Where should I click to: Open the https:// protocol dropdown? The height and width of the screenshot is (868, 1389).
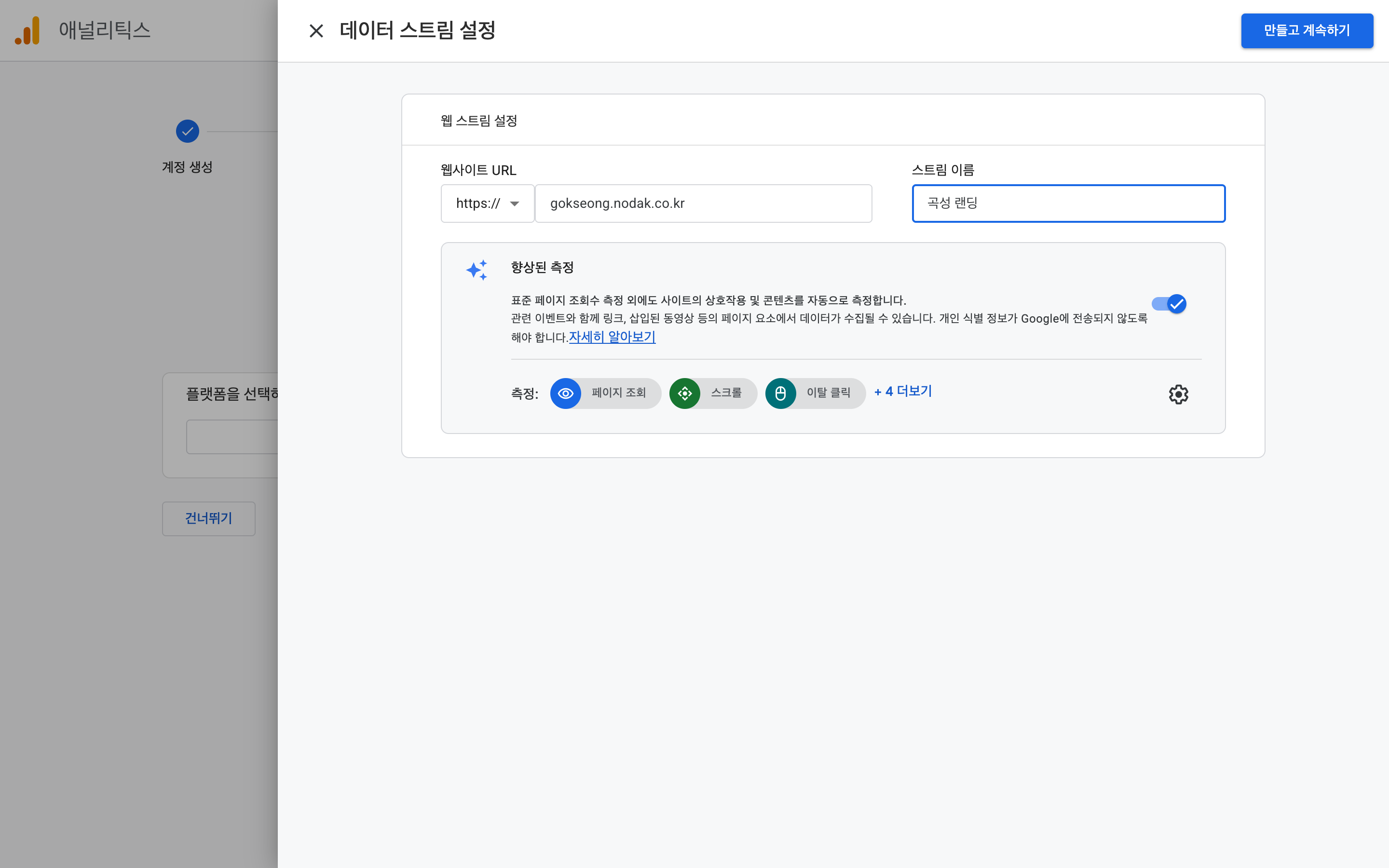(x=487, y=203)
